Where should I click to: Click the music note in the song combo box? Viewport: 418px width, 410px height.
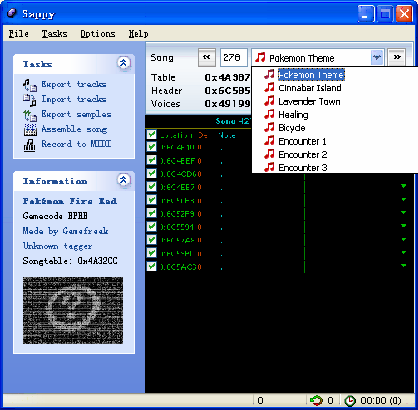(260, 58)
